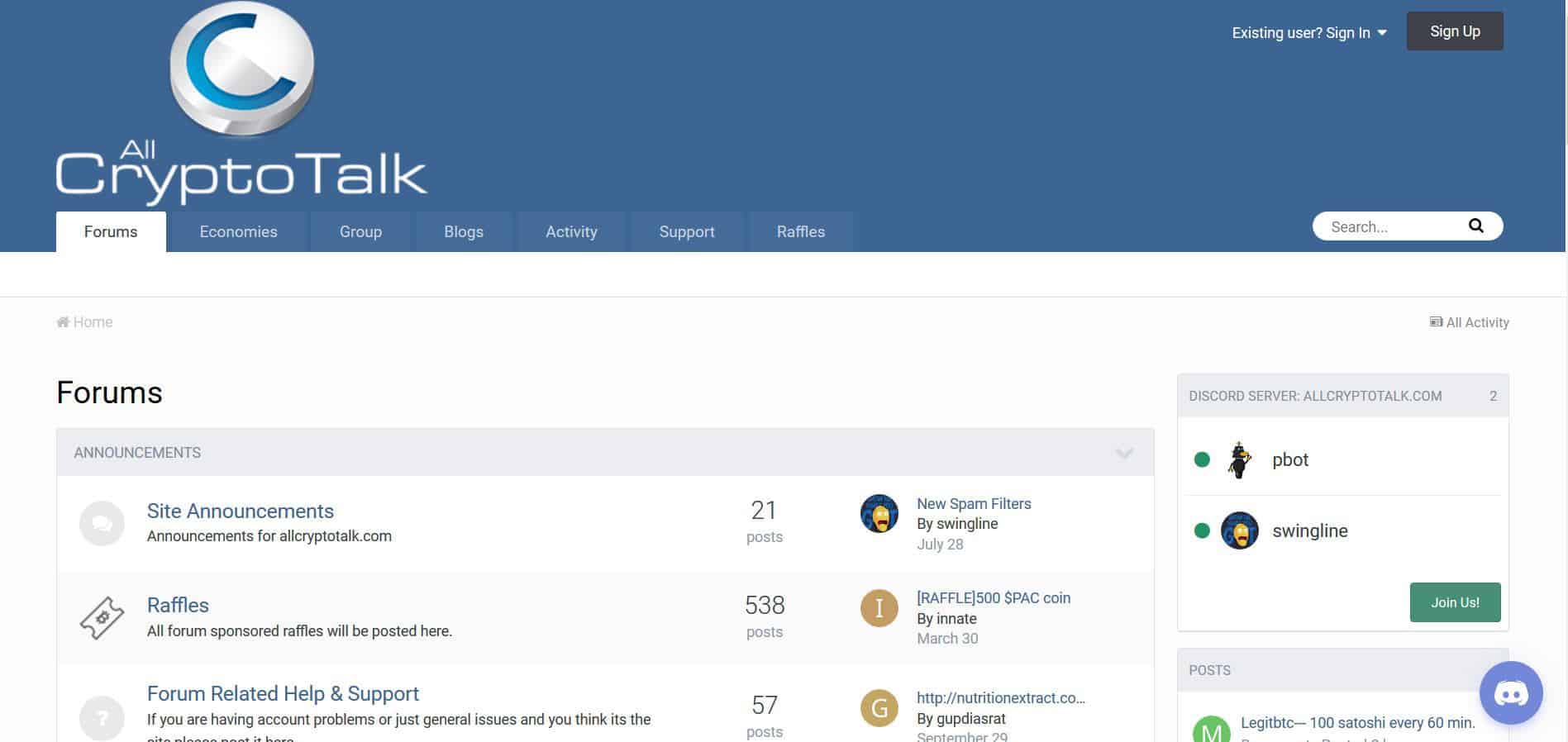Click the Site Announcements speech bubble icon
Screen dimensions: 1568x742
click(102, 523)
